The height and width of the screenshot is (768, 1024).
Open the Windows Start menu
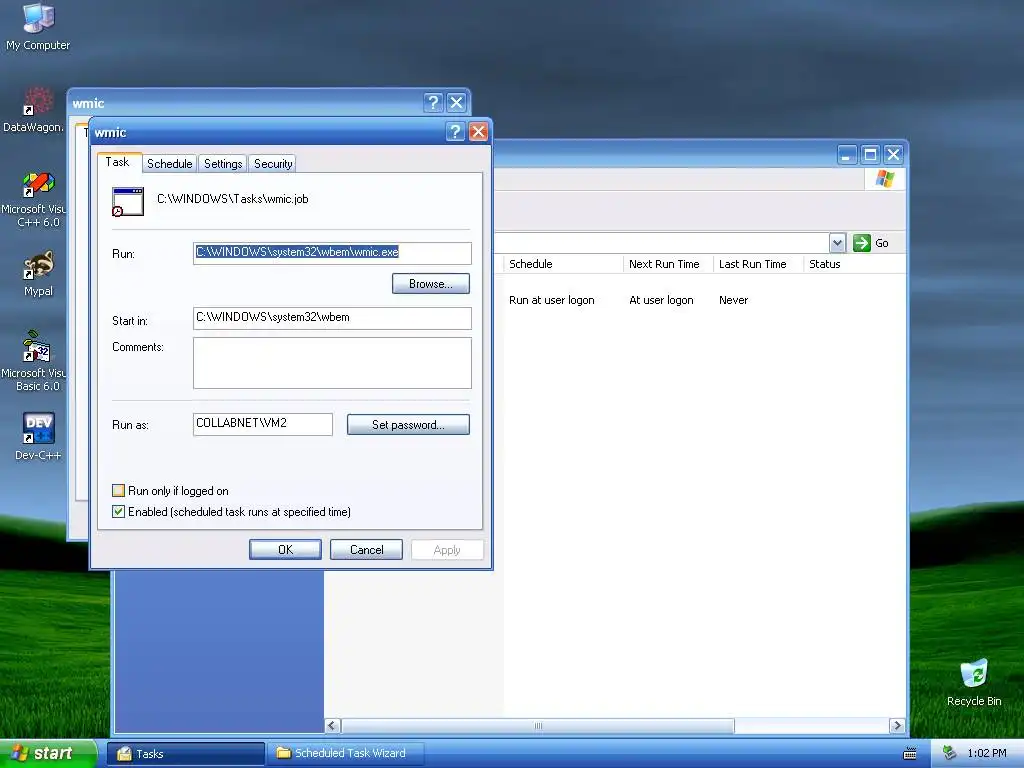point(47,754)
